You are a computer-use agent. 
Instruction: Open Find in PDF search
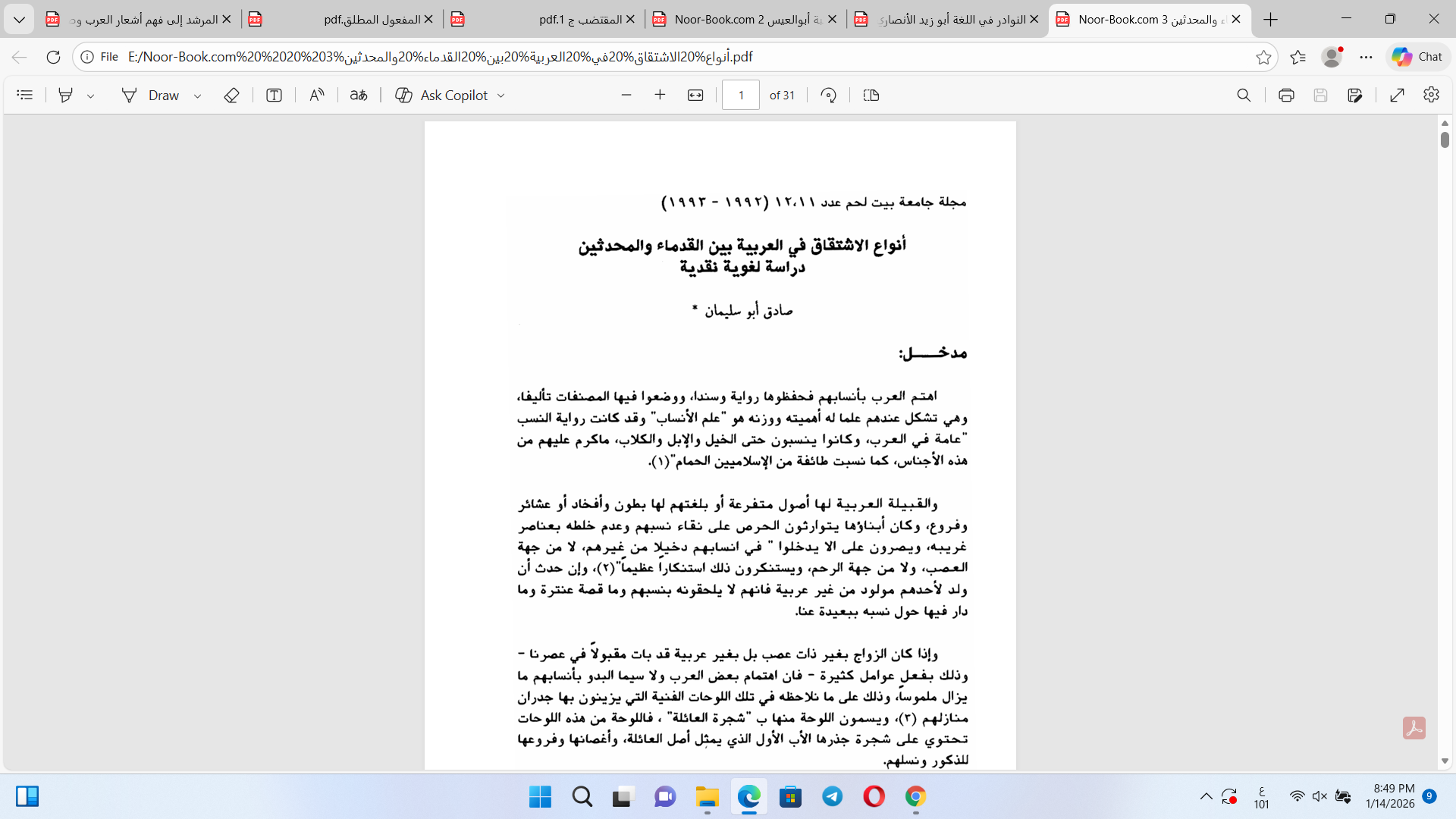click(x=1244, y=96)
